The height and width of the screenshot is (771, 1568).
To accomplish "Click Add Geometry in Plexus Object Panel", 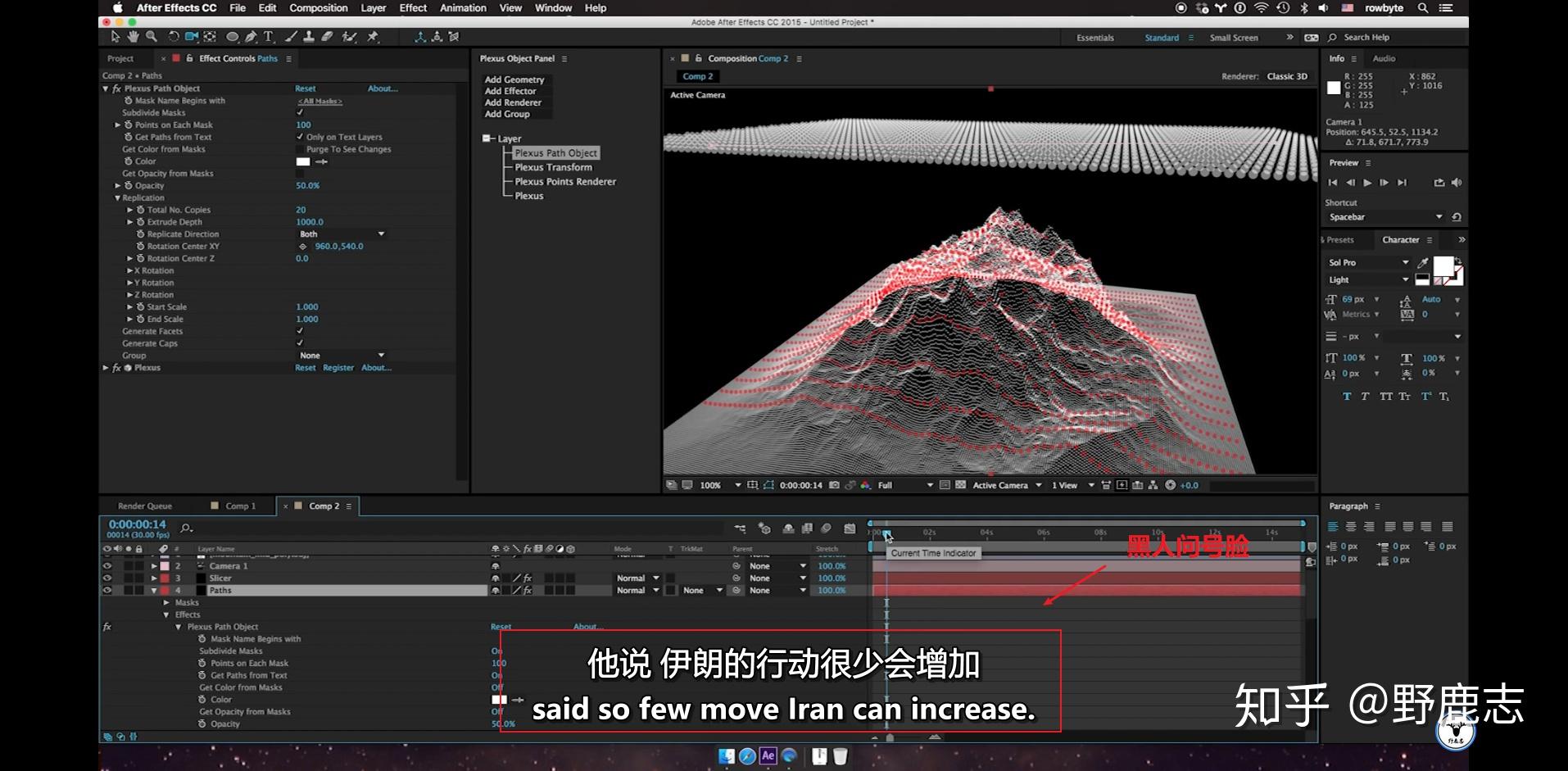I will (514, 79).
